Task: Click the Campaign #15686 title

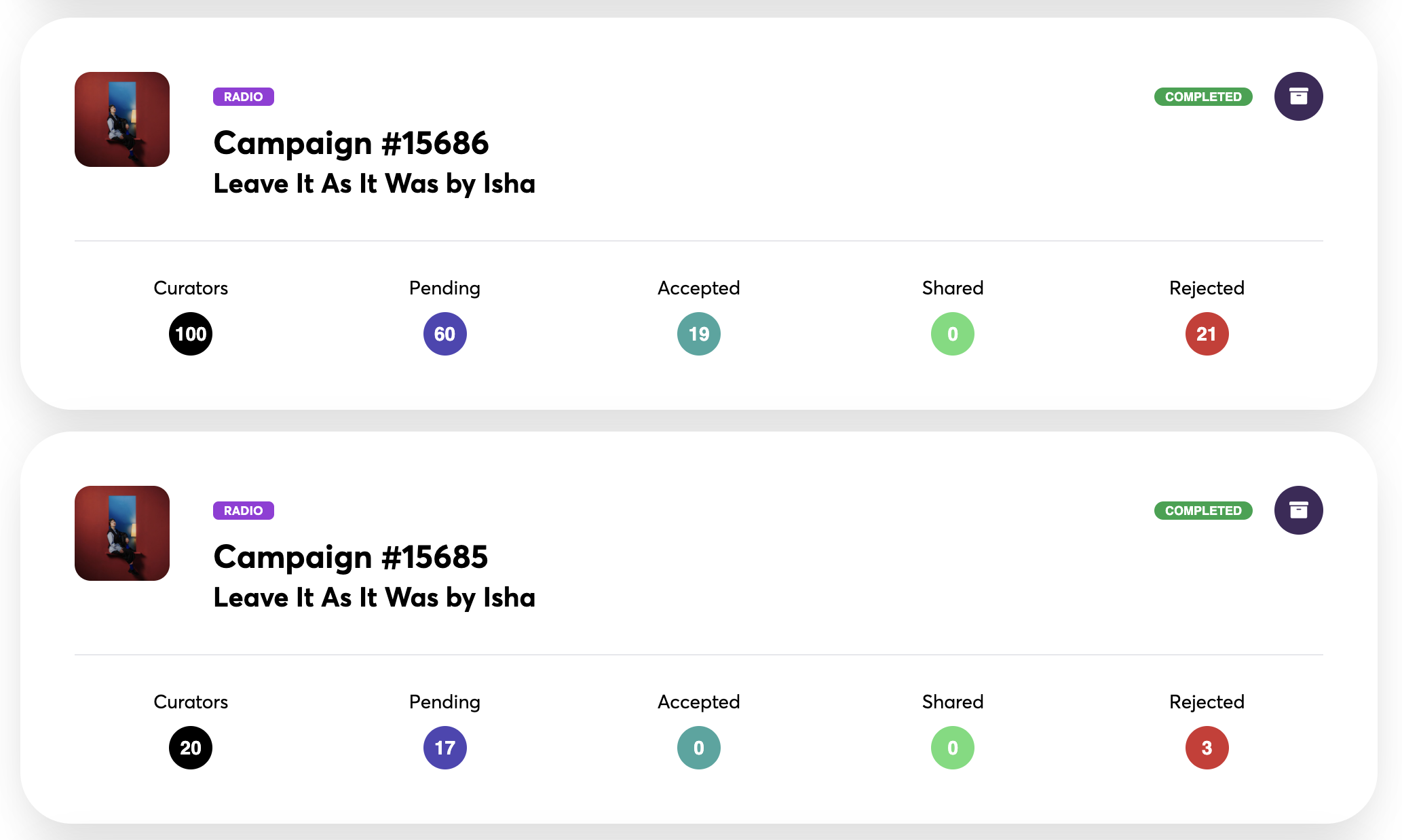Action: pyautogui.click(x=351, y=143)
